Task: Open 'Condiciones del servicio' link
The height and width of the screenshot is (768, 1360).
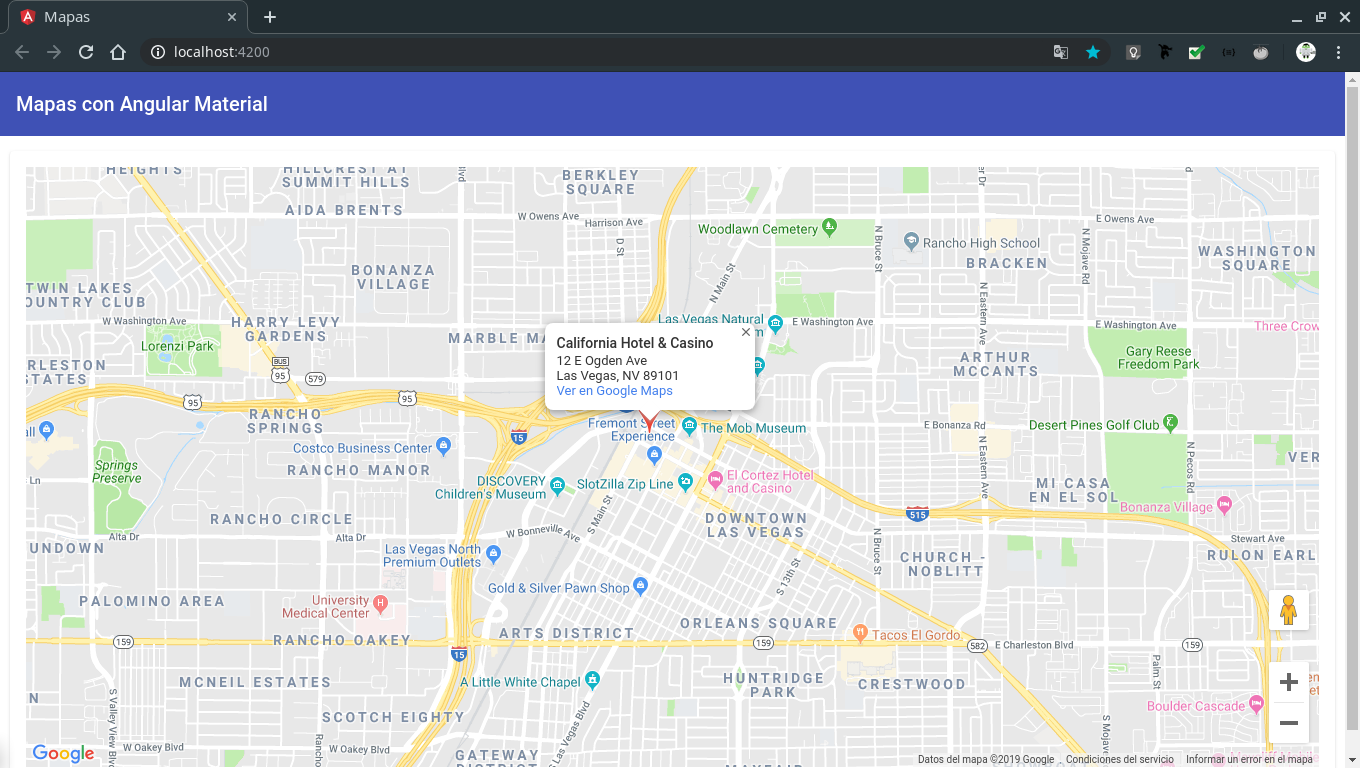Action: coord(1120,760)
